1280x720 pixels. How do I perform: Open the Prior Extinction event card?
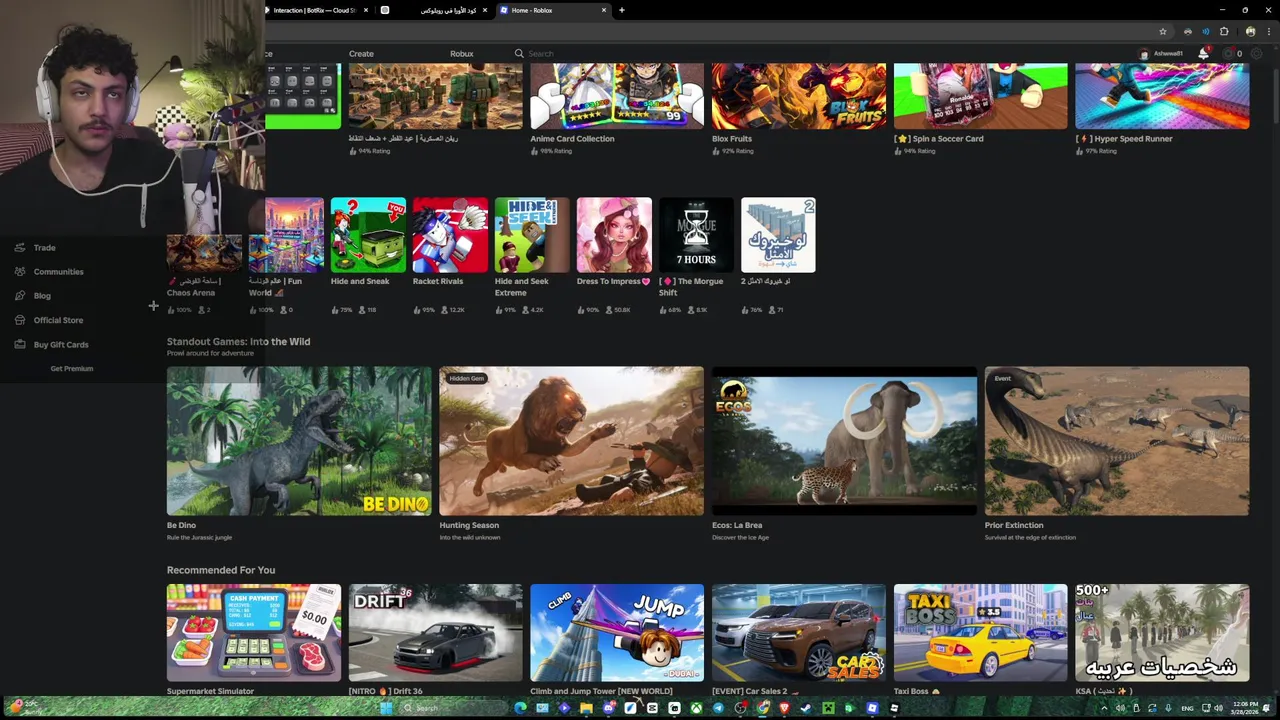1117,441
